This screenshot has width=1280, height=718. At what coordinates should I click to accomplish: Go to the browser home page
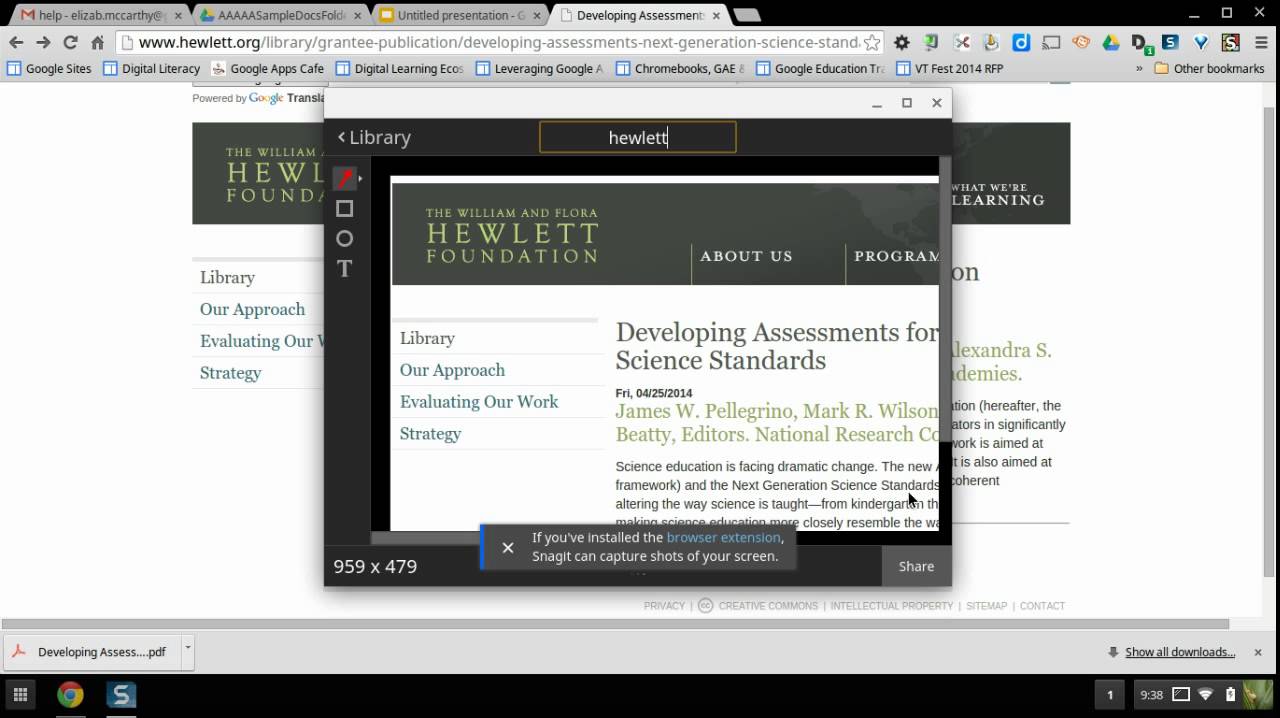97,42
